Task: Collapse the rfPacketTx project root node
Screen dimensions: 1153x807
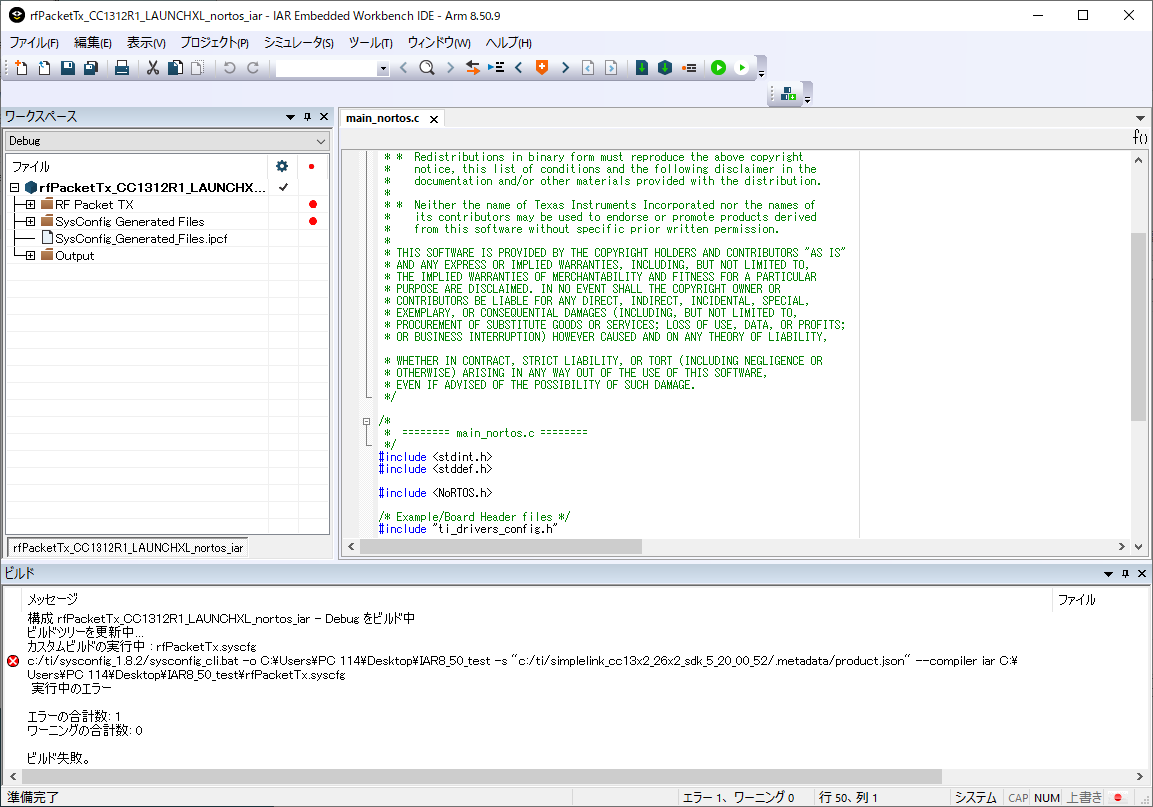Action: 15,188
